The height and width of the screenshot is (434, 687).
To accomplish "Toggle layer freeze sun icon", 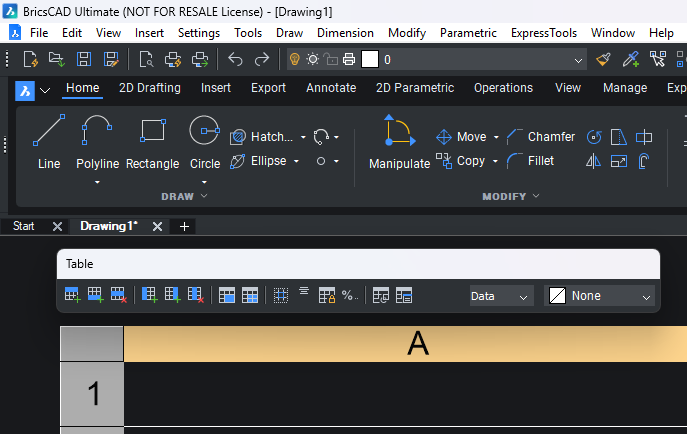I will tap(313, 59).
